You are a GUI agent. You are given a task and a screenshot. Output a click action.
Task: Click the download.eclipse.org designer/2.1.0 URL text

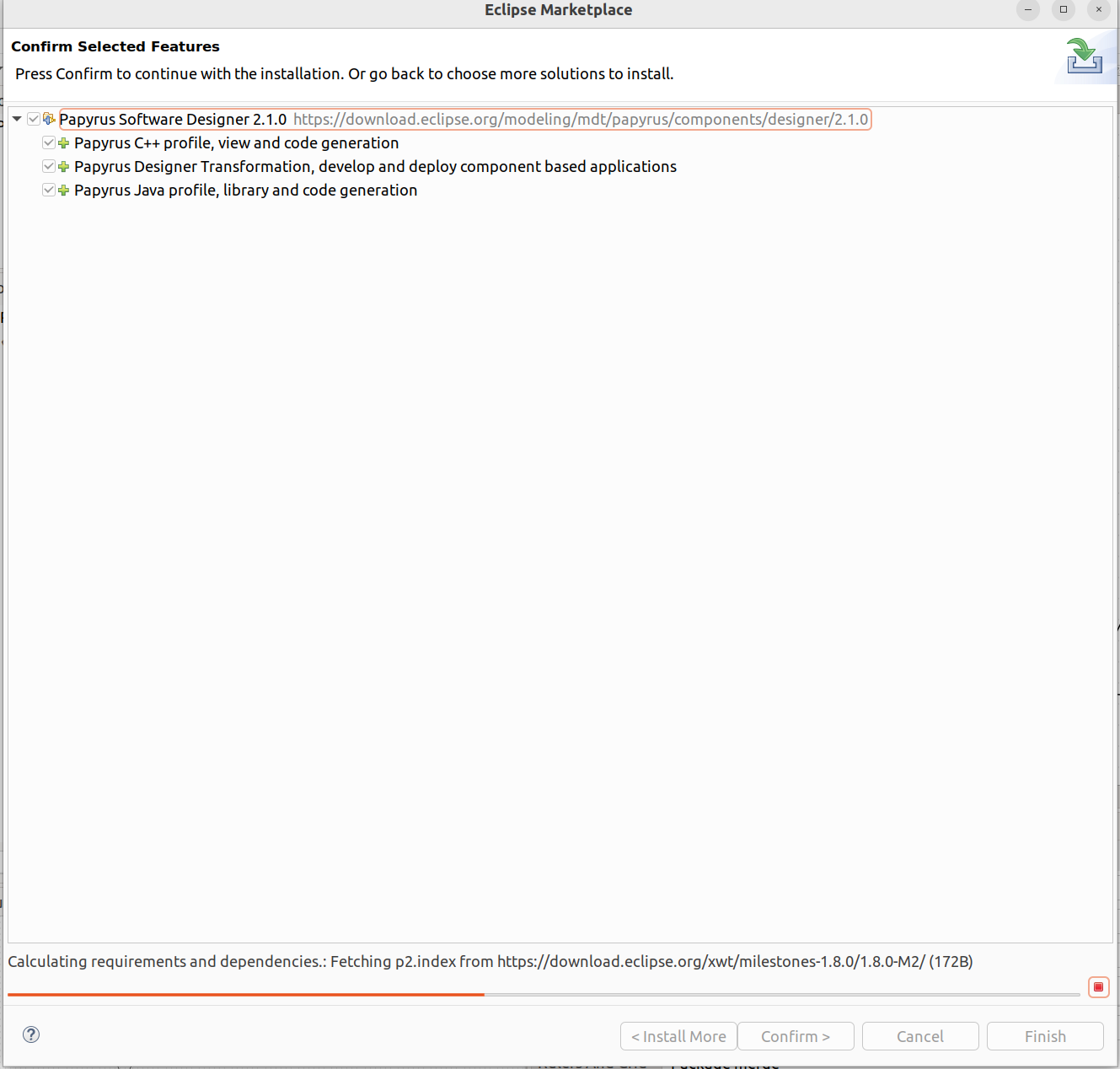[581, 119]
